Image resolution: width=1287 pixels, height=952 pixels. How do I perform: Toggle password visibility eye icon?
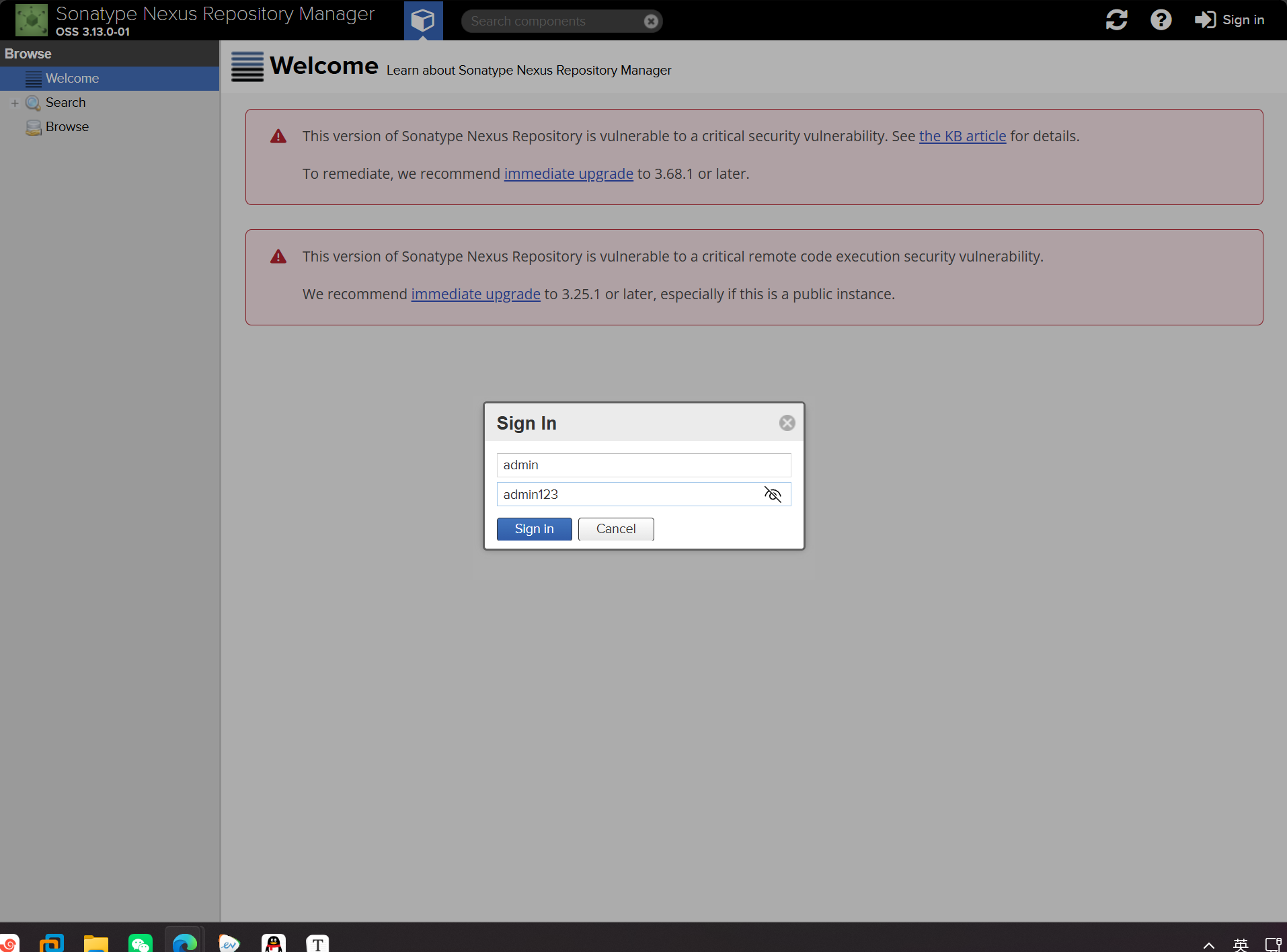[773, 495]
